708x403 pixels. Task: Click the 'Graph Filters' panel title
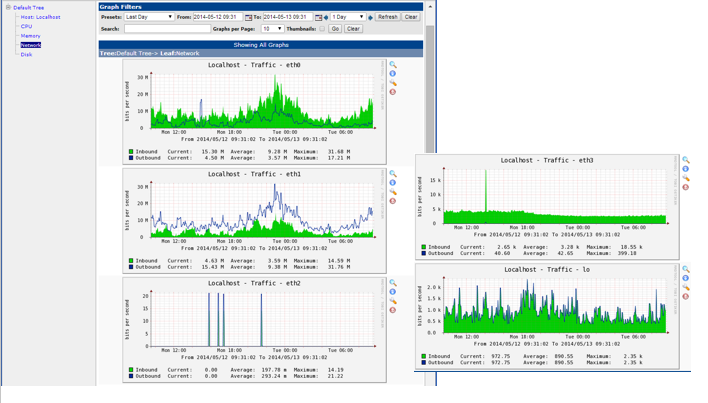[x=121, y=7]
